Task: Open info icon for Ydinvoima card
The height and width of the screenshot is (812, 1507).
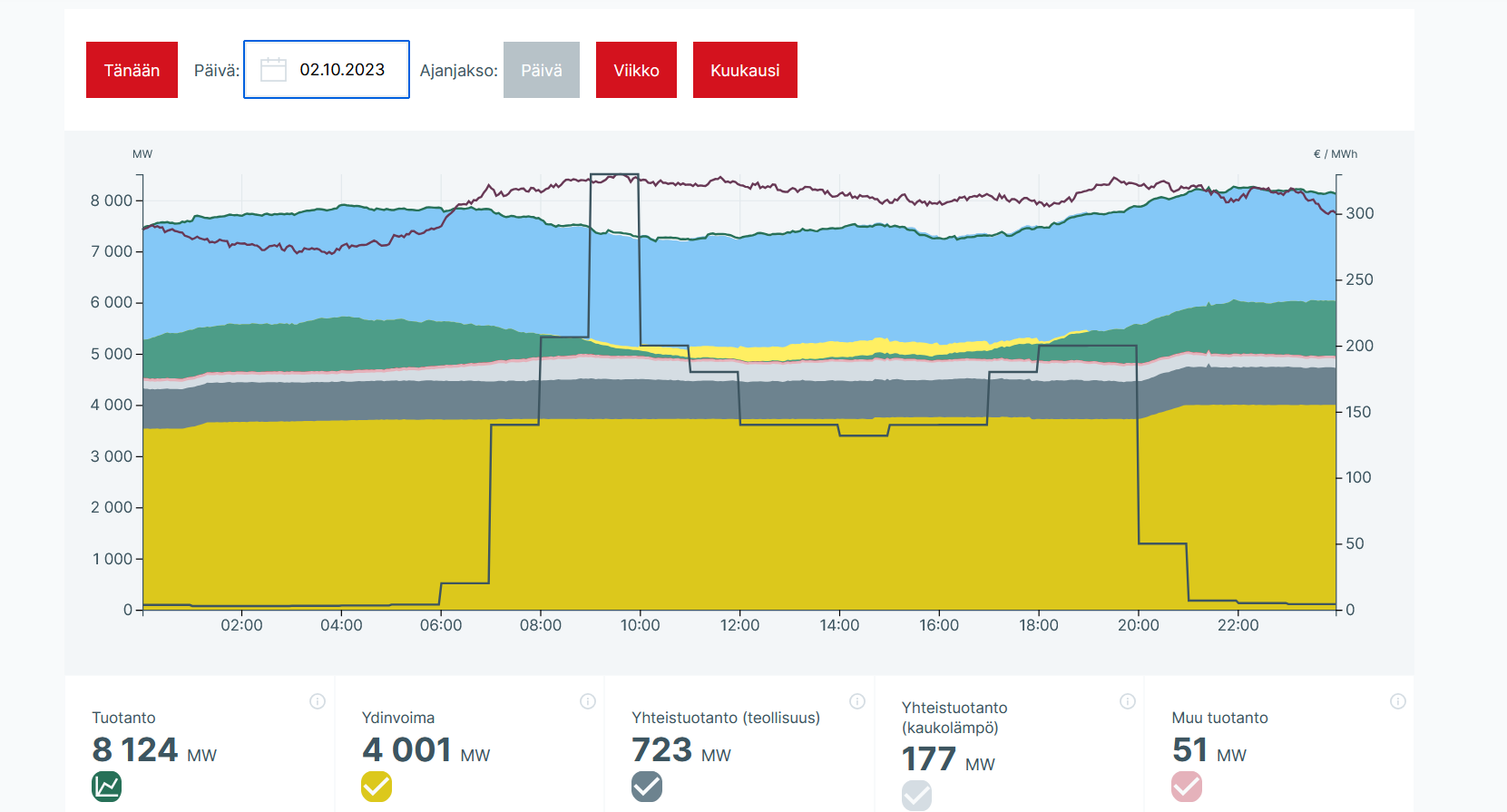Action: [x=588, y=701]
